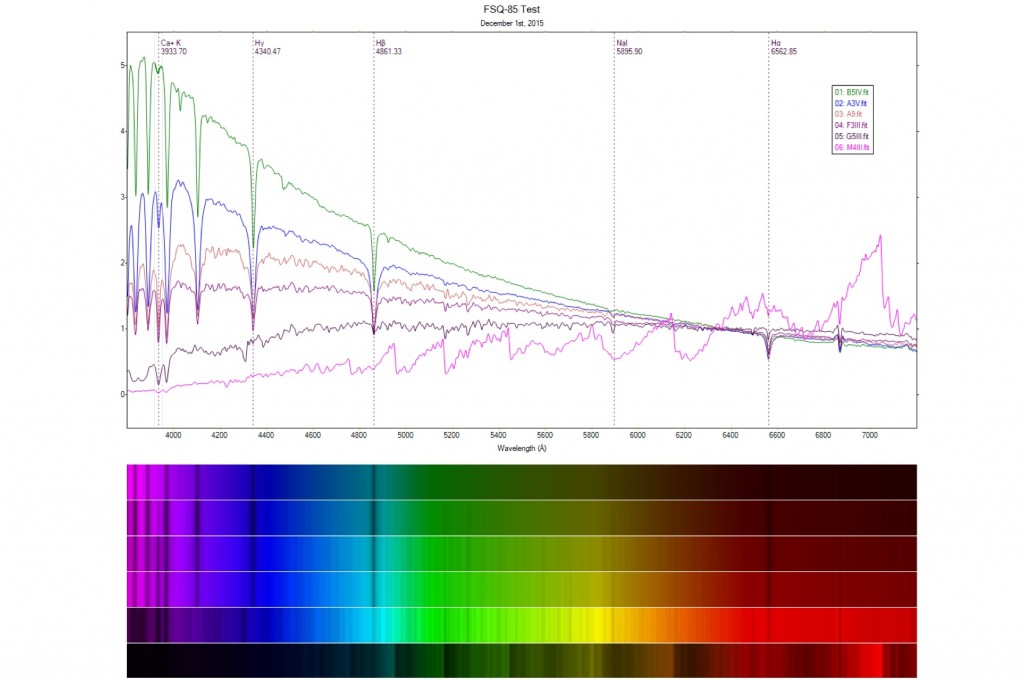Select the 01: B5IV.fit legend entry
This screenshot has height=681, width=1024.
click(851, 92)
